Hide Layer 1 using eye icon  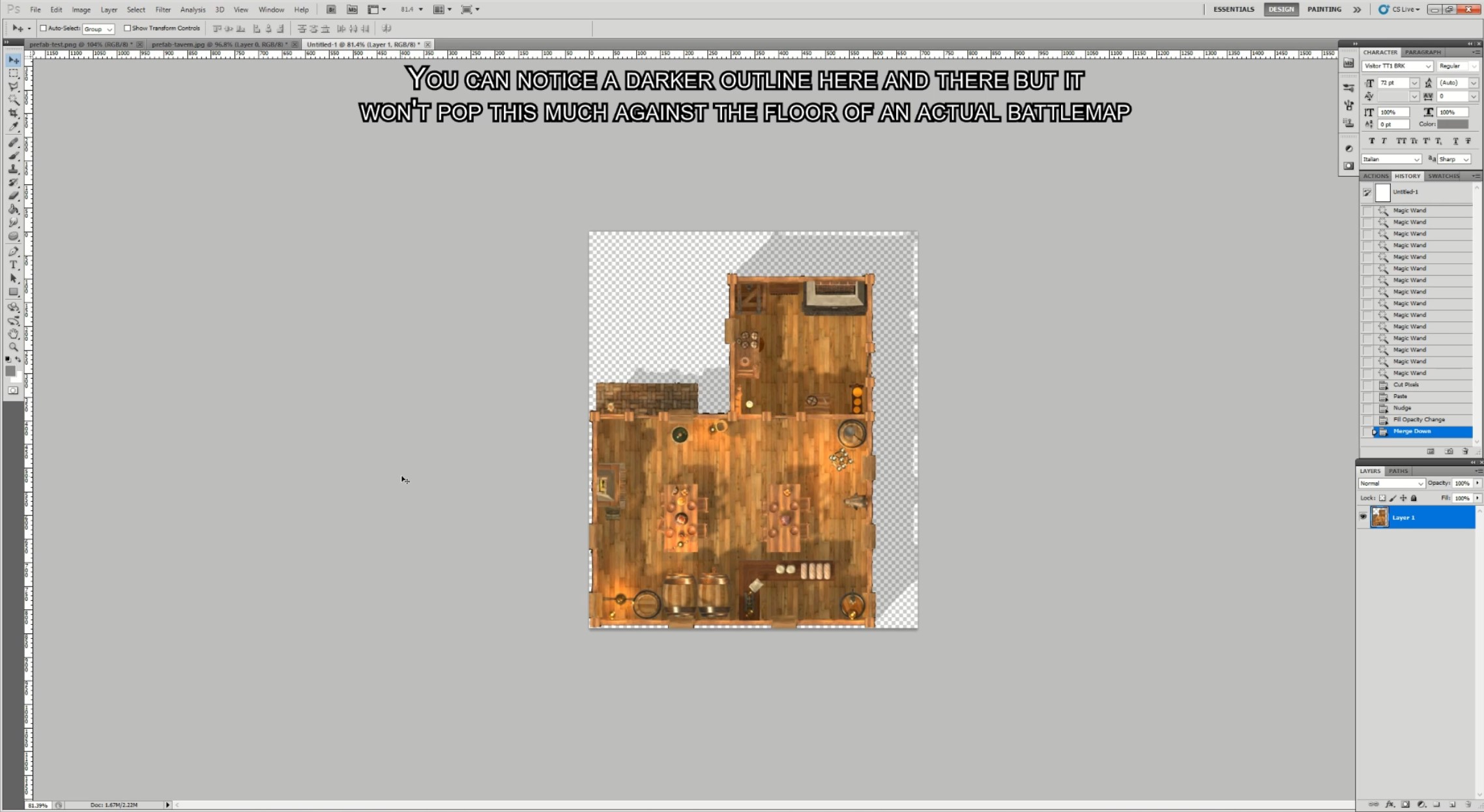point(1363,517)
